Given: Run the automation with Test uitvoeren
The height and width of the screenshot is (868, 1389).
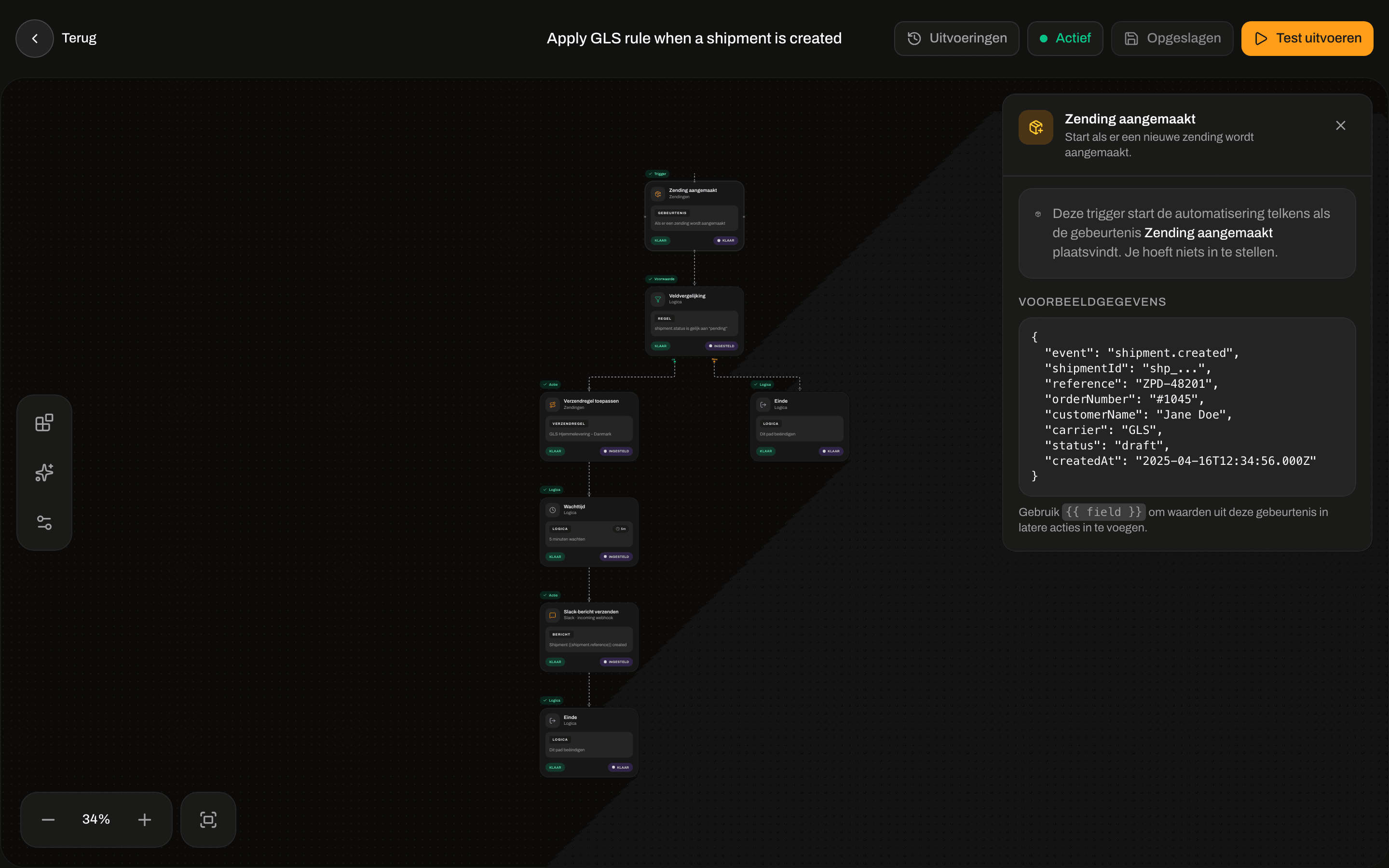Looking at the screenshot, I should (1307, 39).
